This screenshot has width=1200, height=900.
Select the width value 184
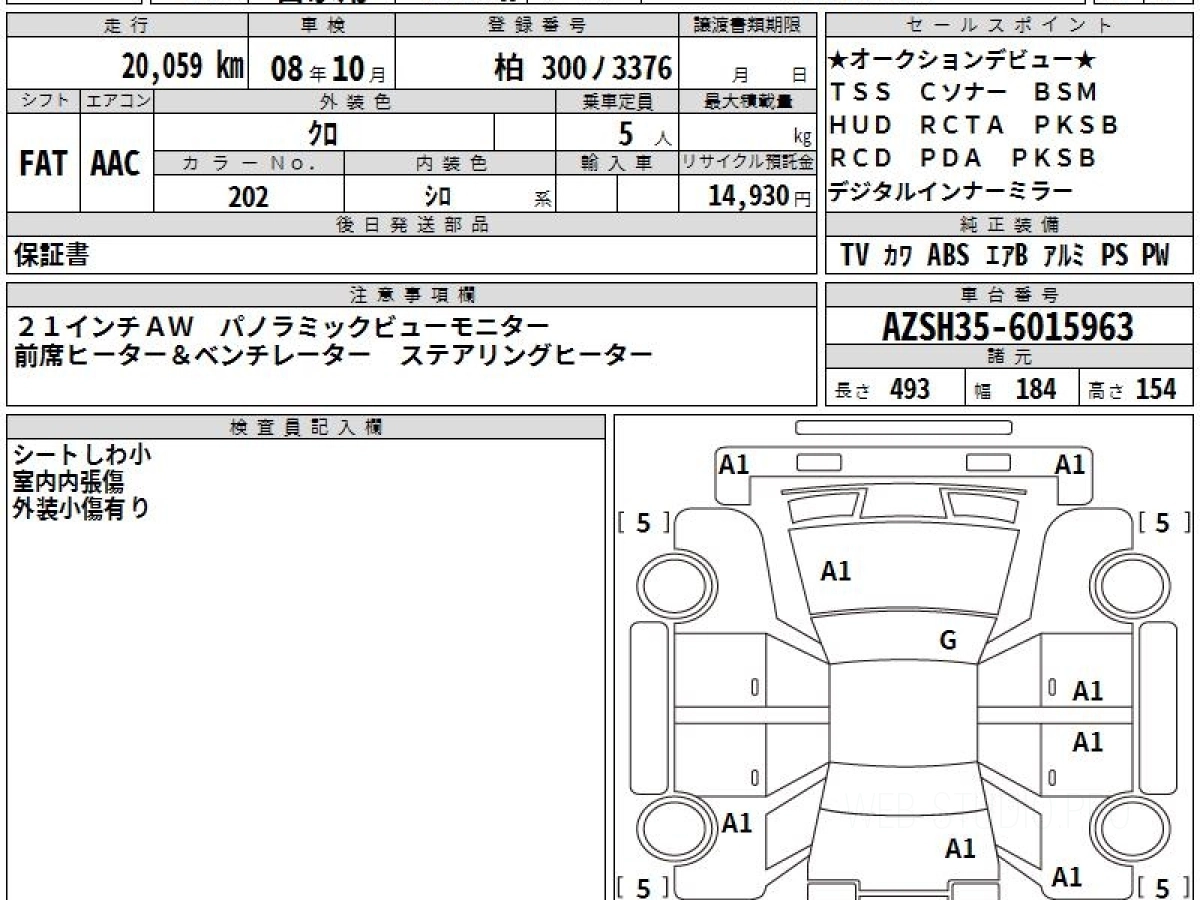(x=1035, y=389)
